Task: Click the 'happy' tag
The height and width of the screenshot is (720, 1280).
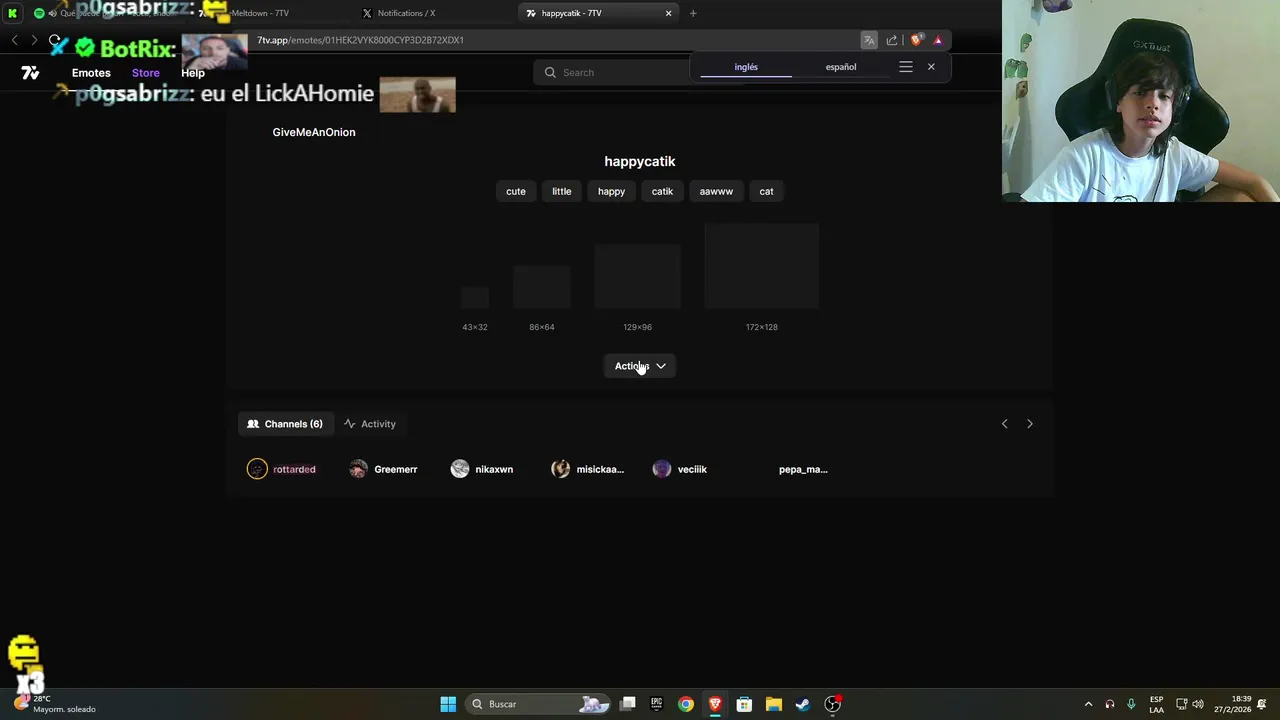Action: pyautogui.click(x=611, y=191)
